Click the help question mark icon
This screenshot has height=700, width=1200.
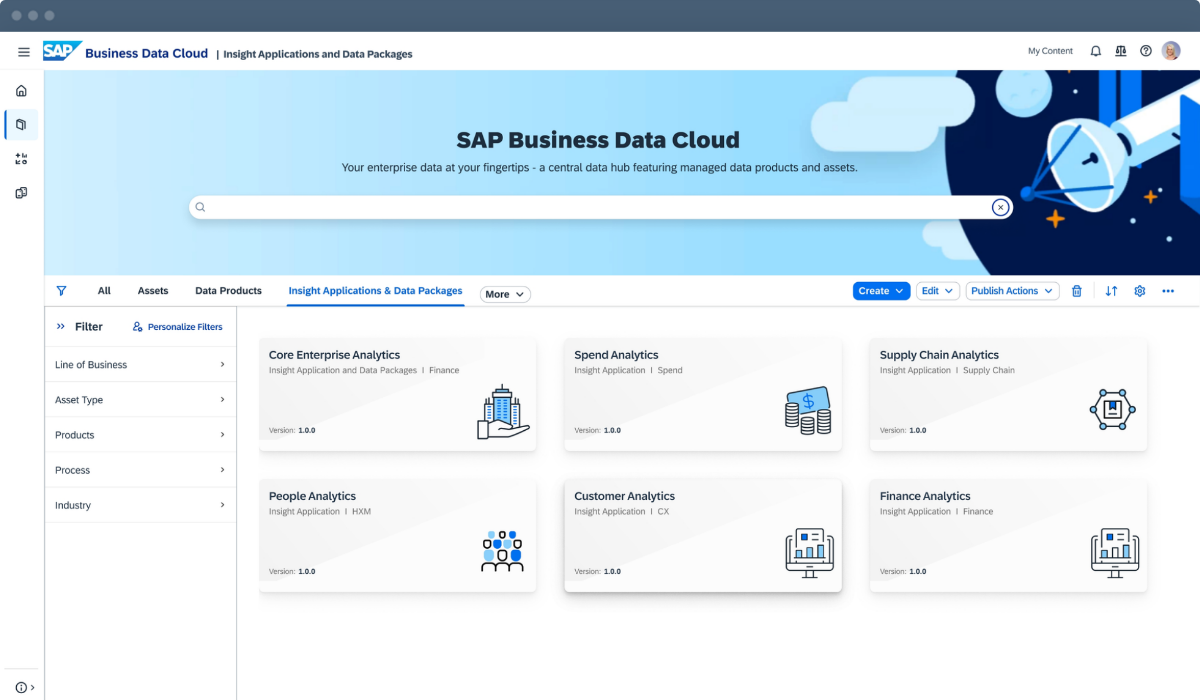tap(1145, 51)
